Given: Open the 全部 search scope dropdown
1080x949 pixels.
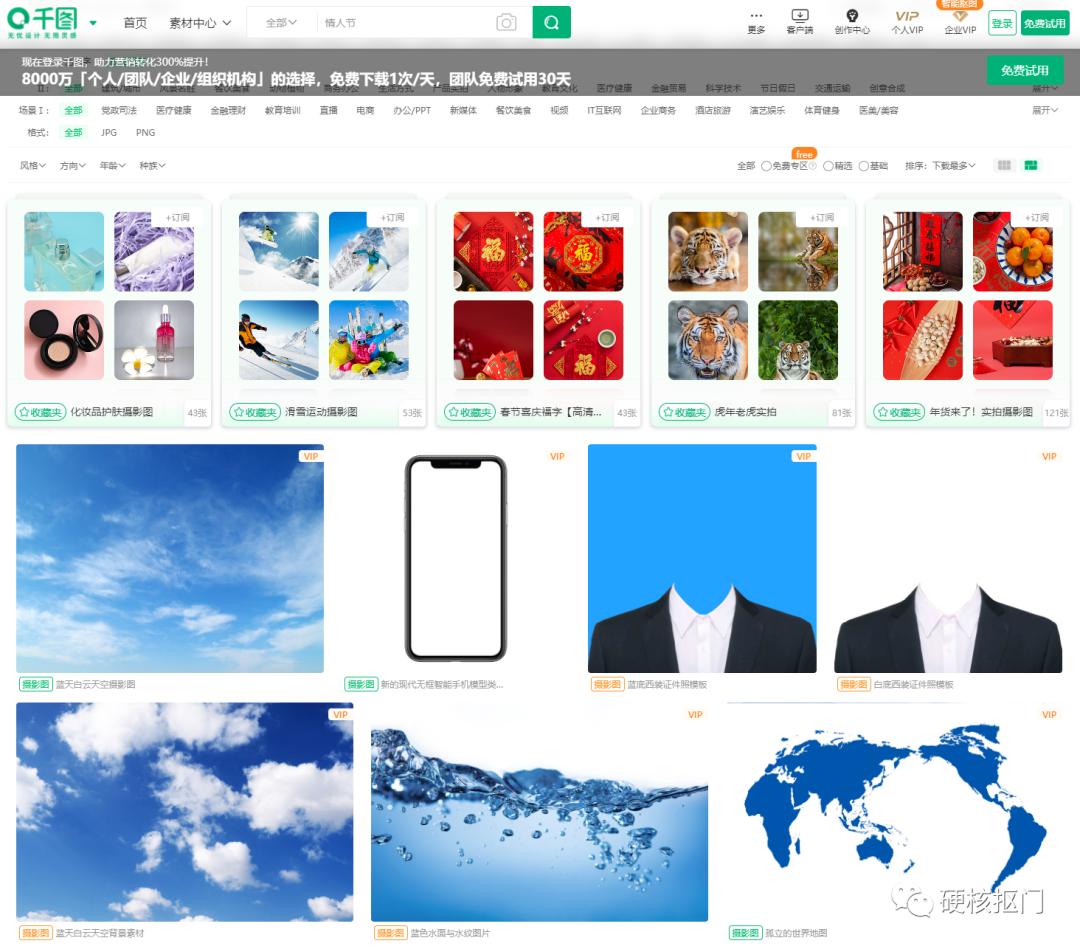Looking at the screenshot, I should [281, 23].
